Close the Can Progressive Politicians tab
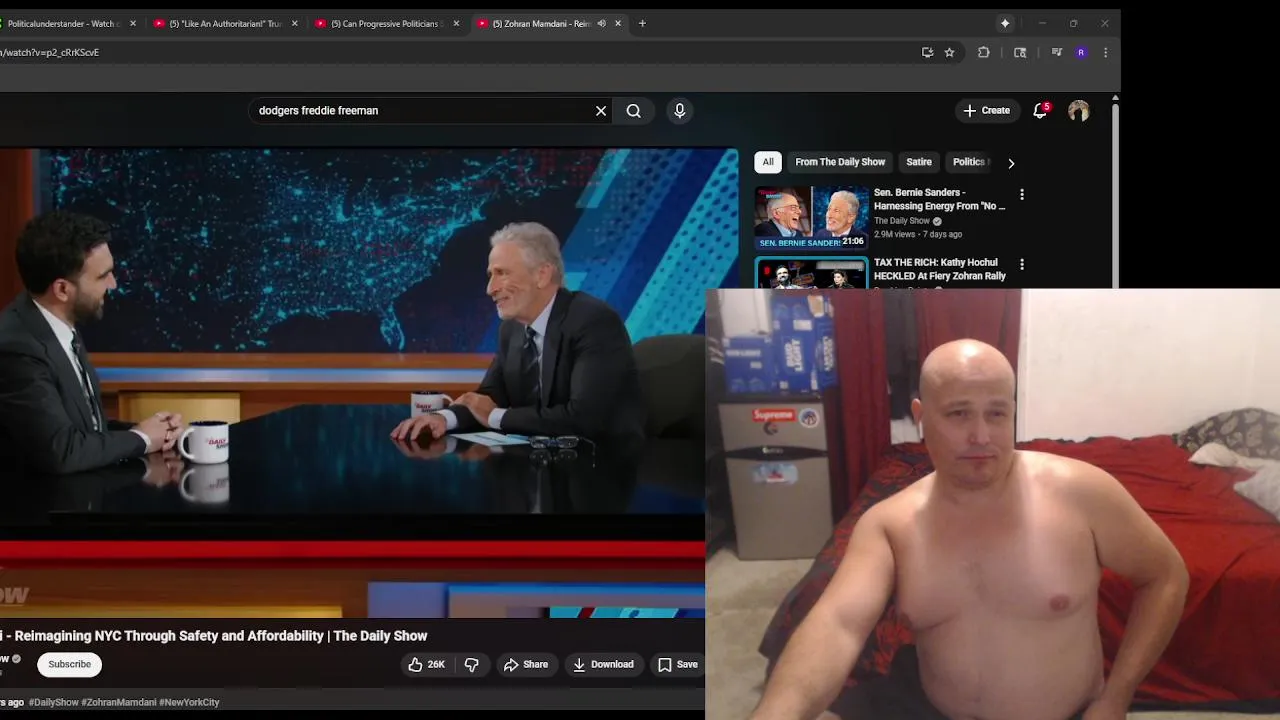The width and height of the screenshot is (1280, 720). (457, 24)
